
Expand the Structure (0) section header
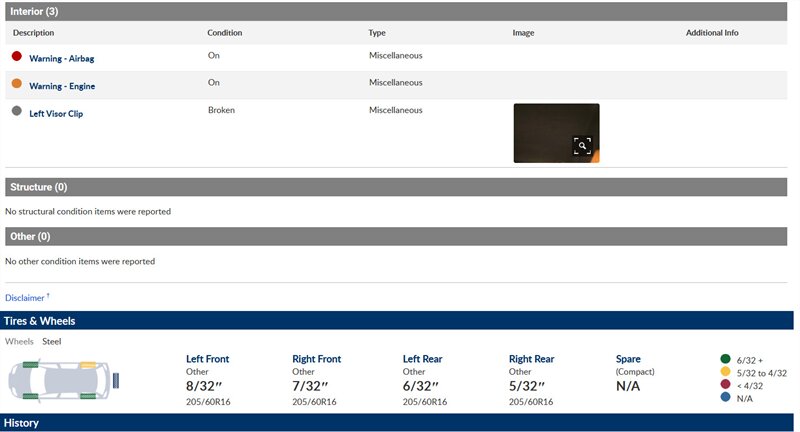pyautogui.click(x=400, y=187)
